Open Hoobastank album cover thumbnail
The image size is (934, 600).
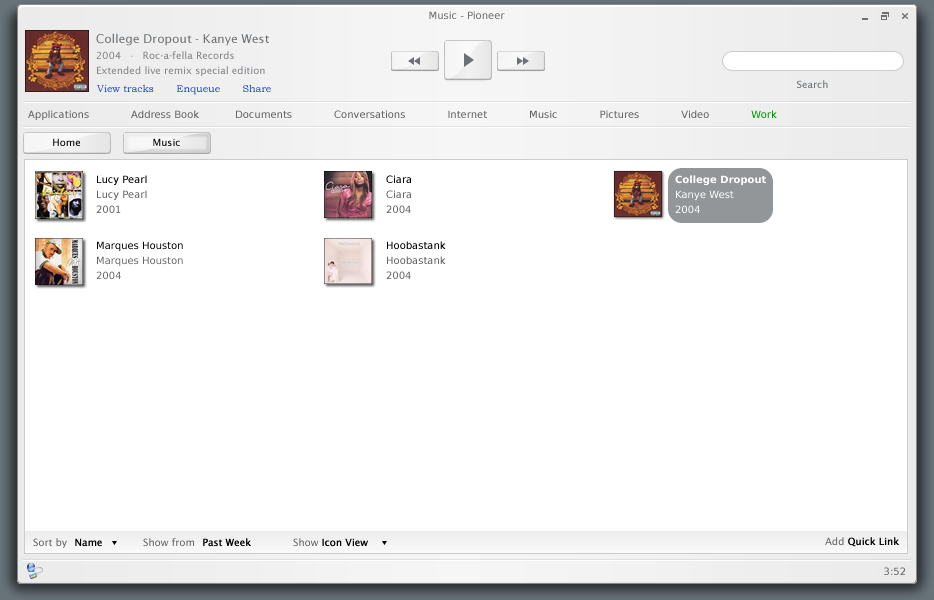348,261
